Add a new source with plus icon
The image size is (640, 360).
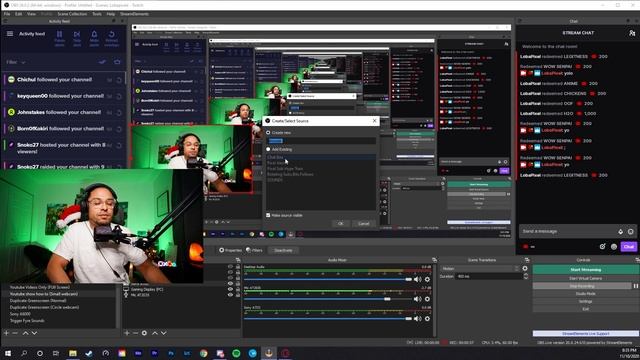pyautogui.click(x=127, y=333)
